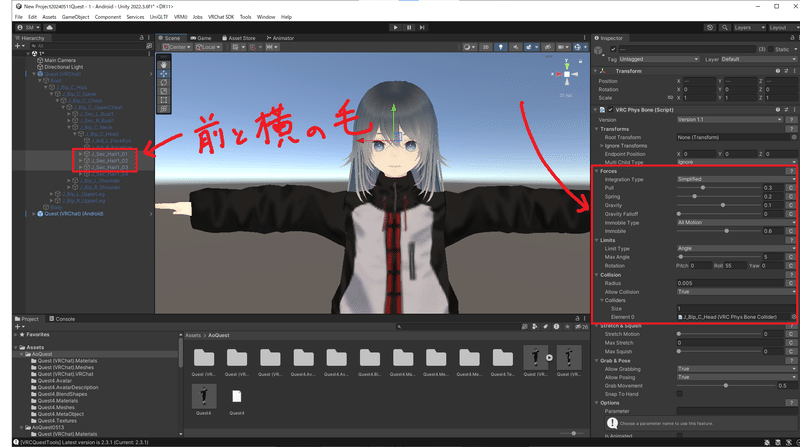Screen dimensions: 800x447
Task: Click Version row help (?) button
Action: point(791,119)
